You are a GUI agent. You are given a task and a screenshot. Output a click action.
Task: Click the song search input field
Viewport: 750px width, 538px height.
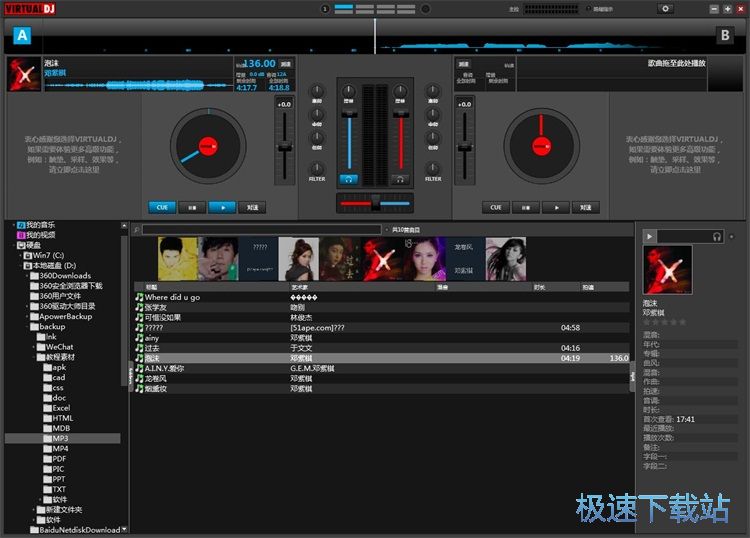262,230
